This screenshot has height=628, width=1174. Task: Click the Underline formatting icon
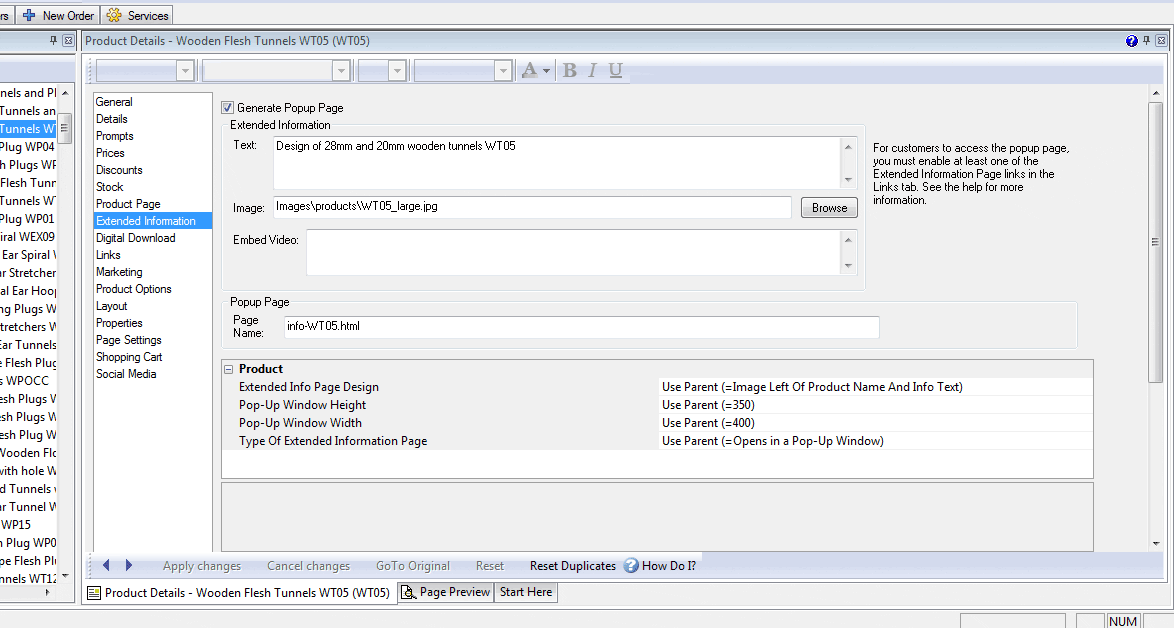coord(615,70)
